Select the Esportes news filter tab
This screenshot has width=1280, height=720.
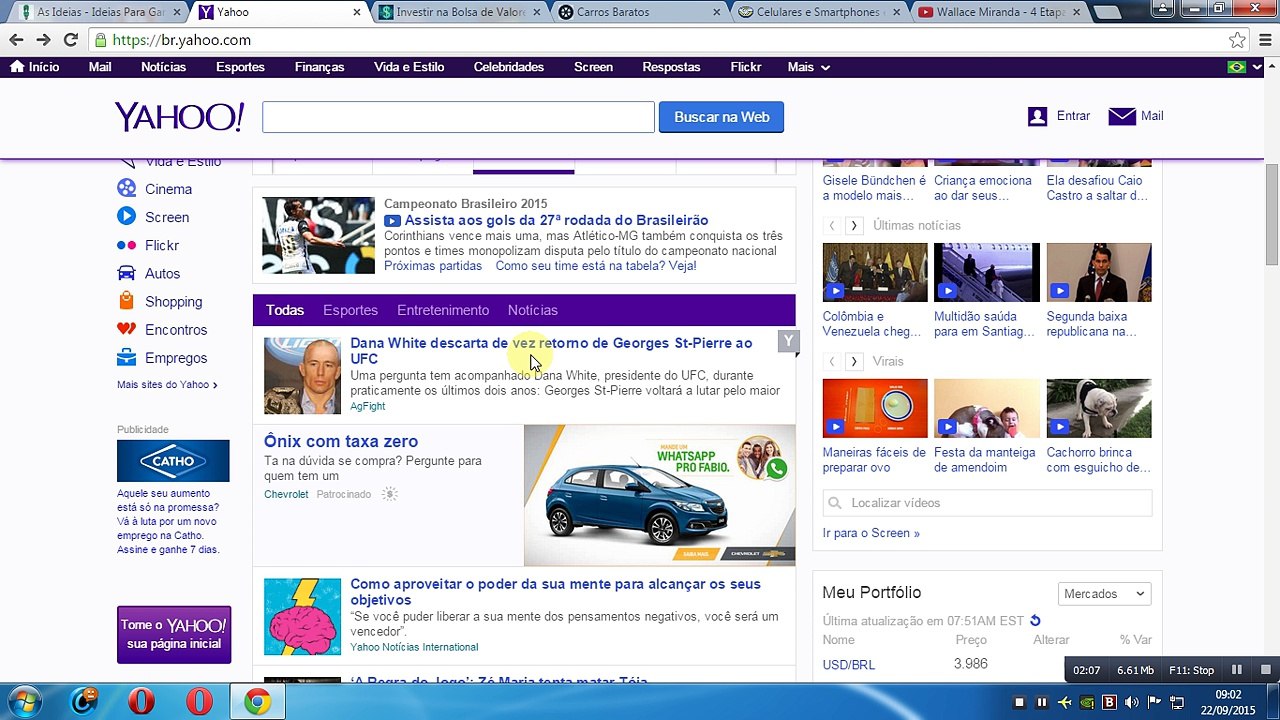click(x=350, y=310)
